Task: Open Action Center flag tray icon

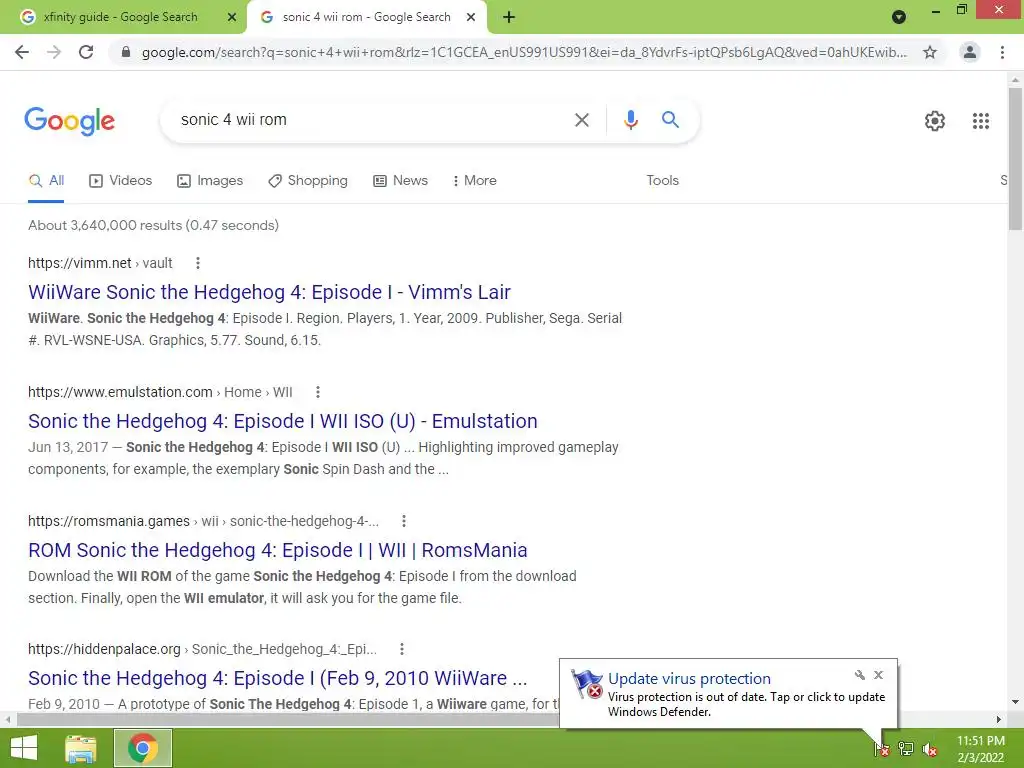Action: [x=881, y=749]
